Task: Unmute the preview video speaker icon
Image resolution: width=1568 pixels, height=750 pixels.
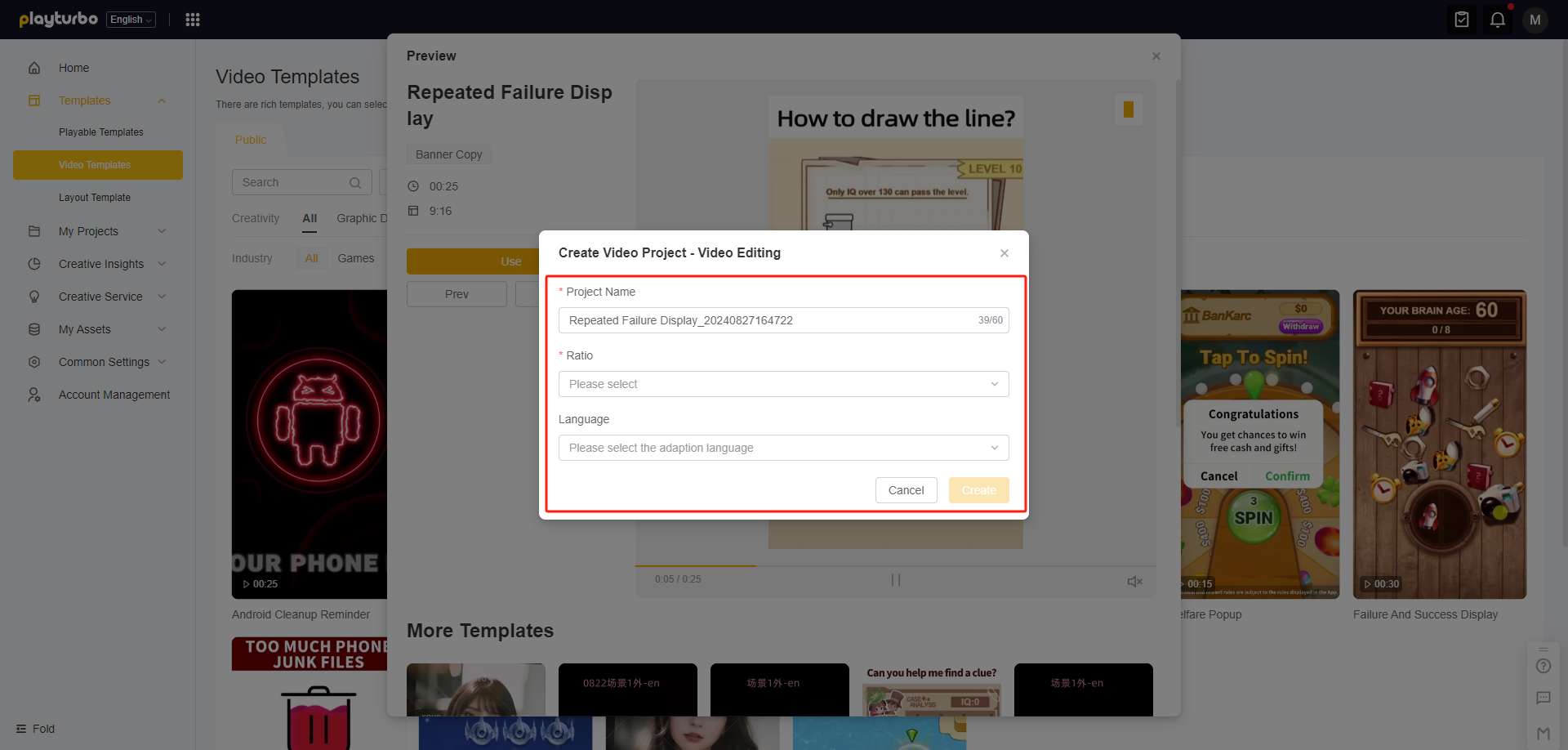Action: coord(1134,581)
